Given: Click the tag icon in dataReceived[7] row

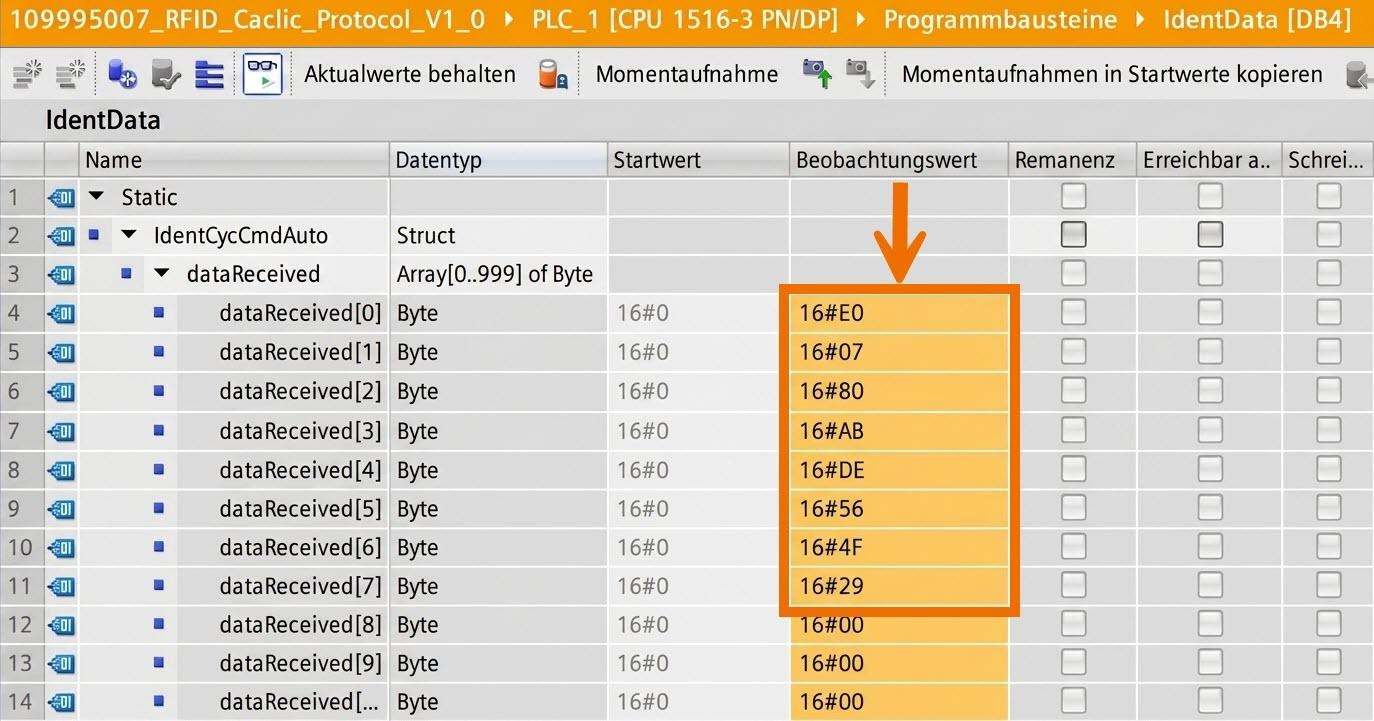Looking at the screenshot, I should point(61,586).
